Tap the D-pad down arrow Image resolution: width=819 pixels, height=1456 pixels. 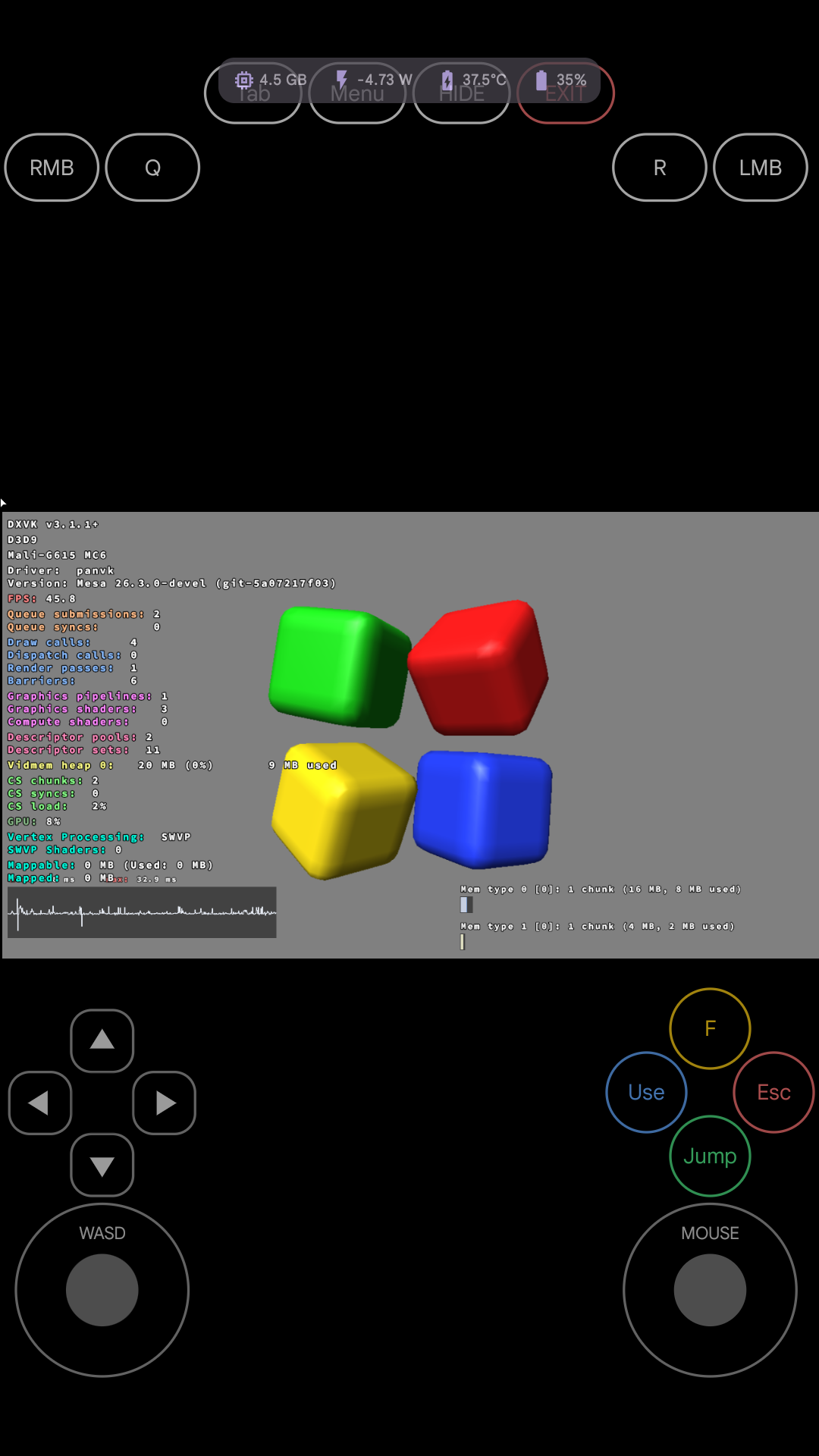click(x=102, y=1165)
